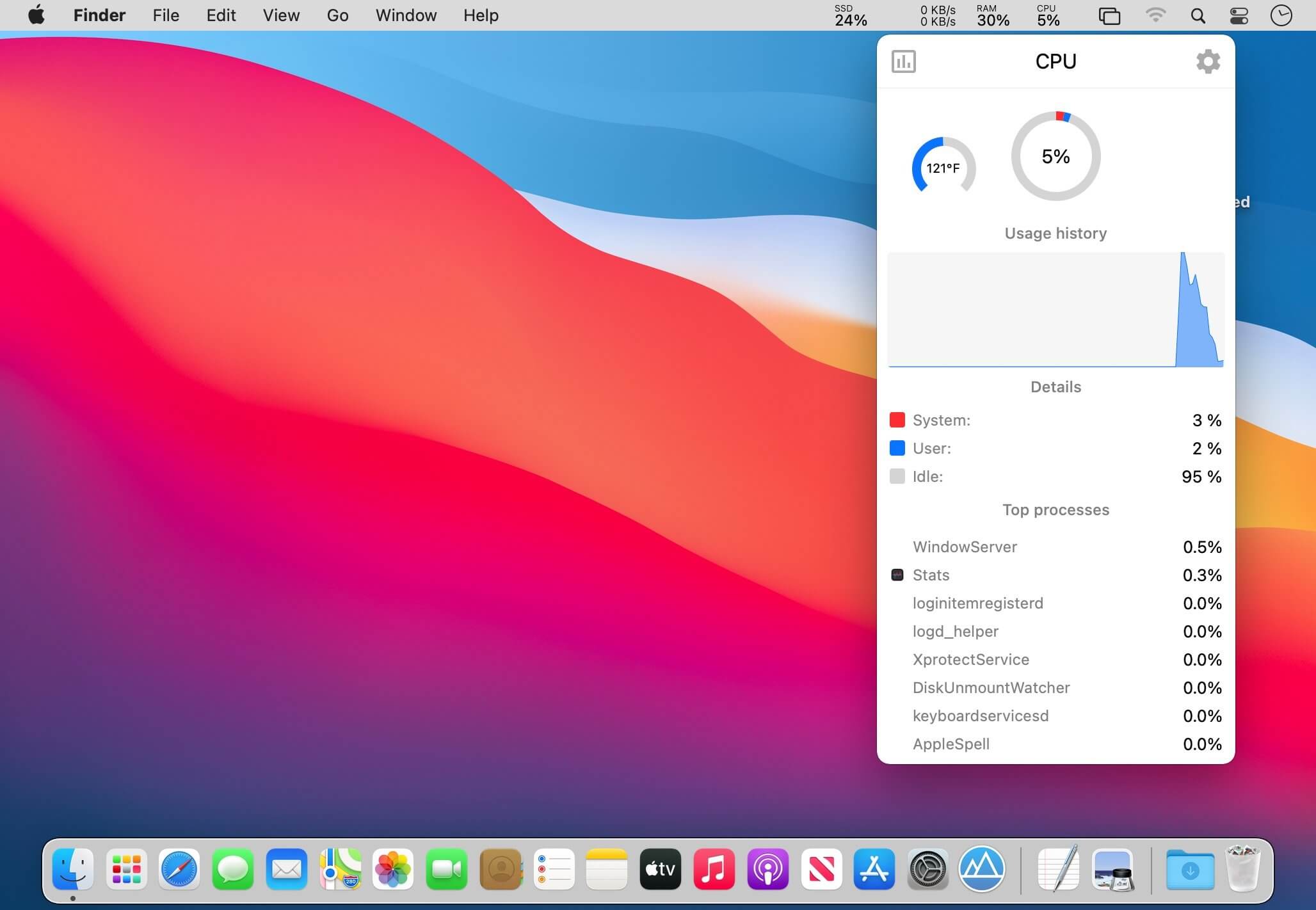Open the RAM 30% menu bar widget
Image resolution: width=1316 pixels, height=910 pixels.
[x=993, y=15]
